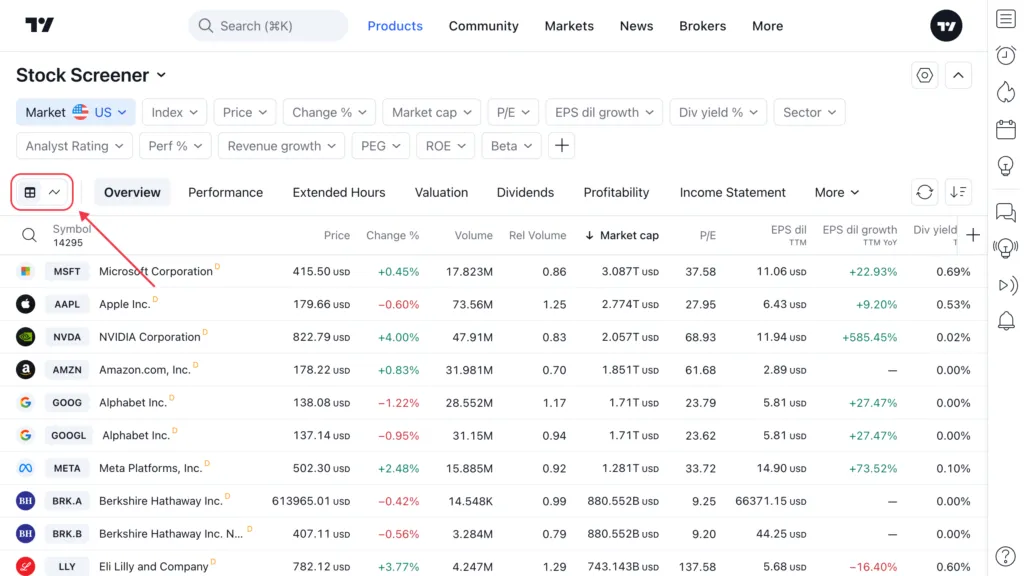Open the EPS dil growth filter dropdown

[604, 112]
